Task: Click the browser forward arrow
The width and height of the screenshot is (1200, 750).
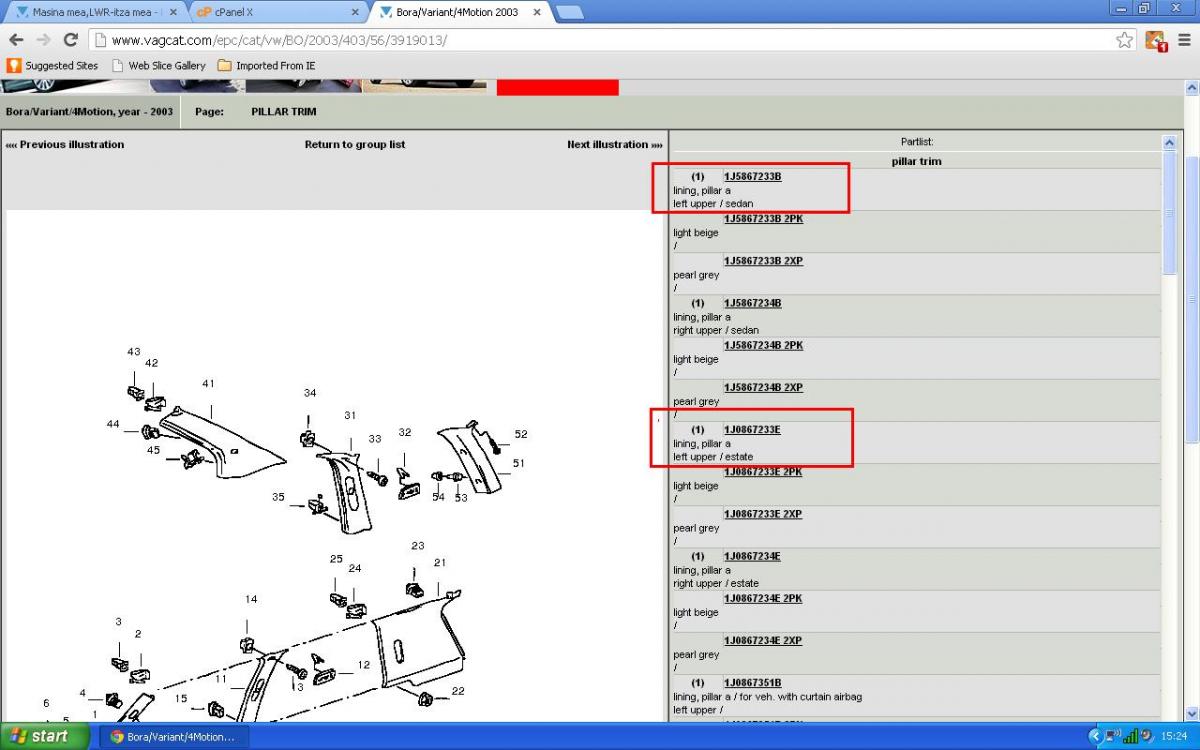Action: point(43,40)
